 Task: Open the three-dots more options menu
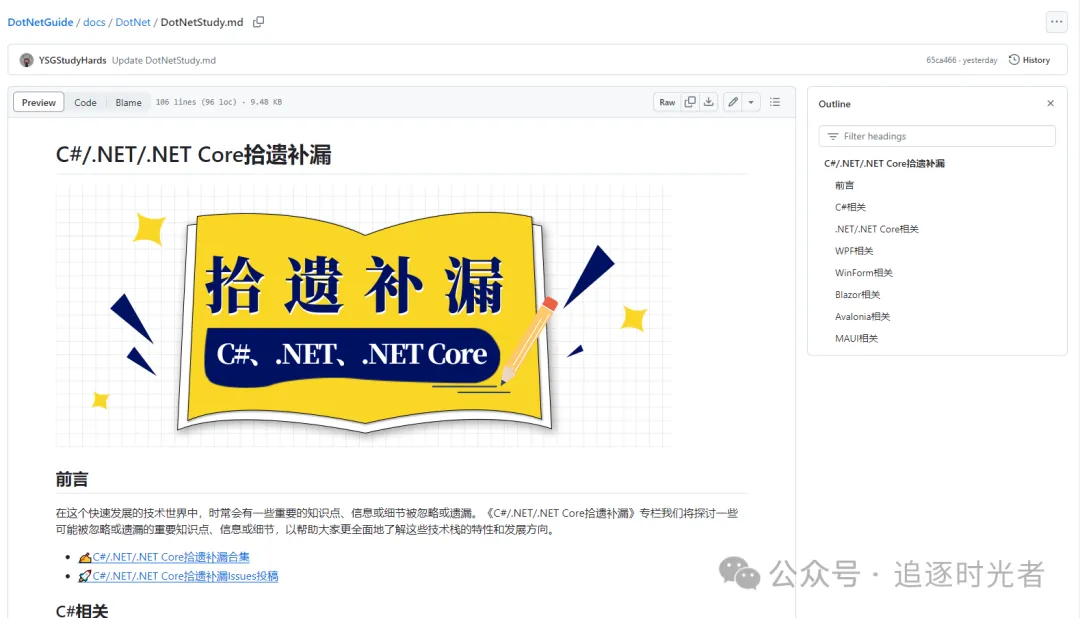pyautogui.click(x=1057, y=21)
